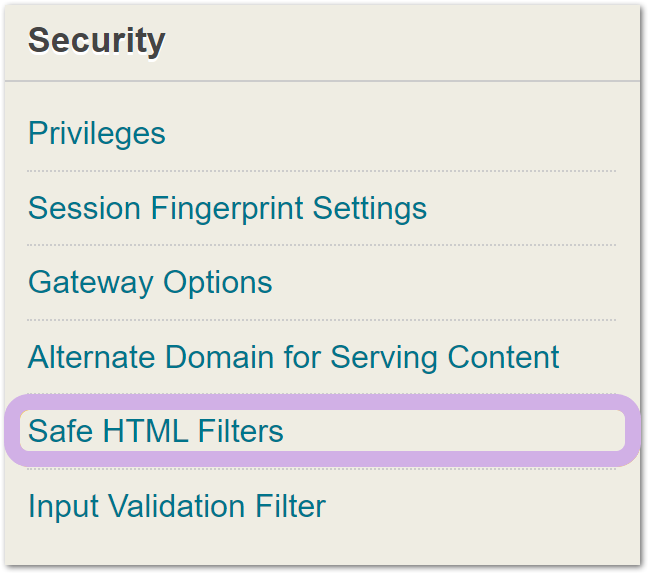Click the word Fingerprint in second link
The height and width of the screenshot is (574, 649).
pos(227,208)
